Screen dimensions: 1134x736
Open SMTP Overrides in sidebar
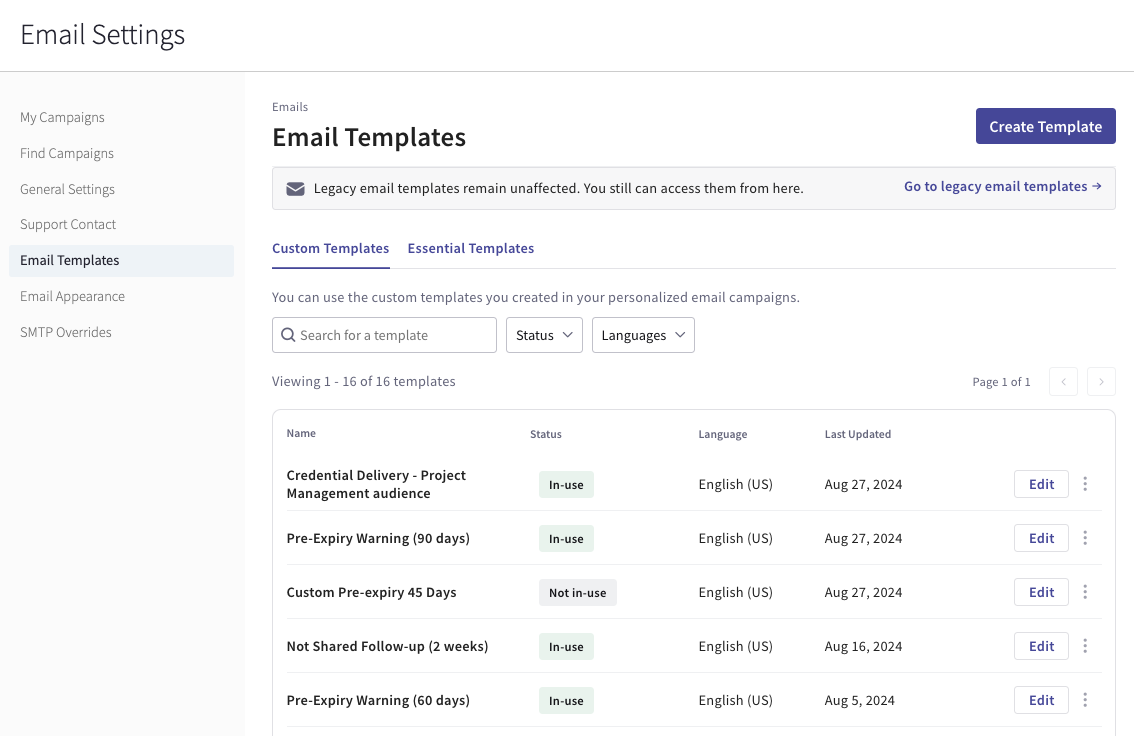pyautogui.click(x=66, y=333)
